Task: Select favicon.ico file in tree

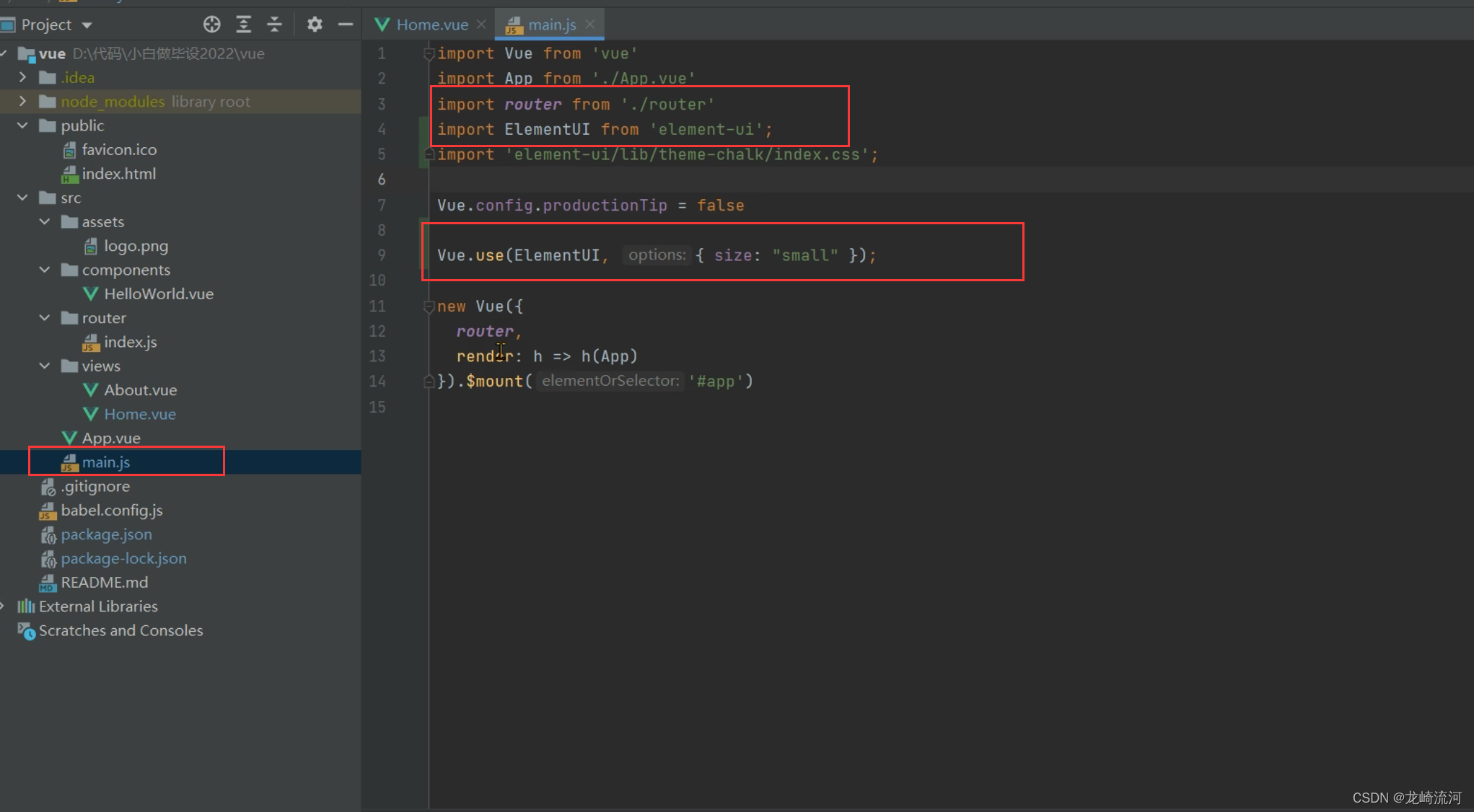Action: pyautogui.click(x=119, y=149)
